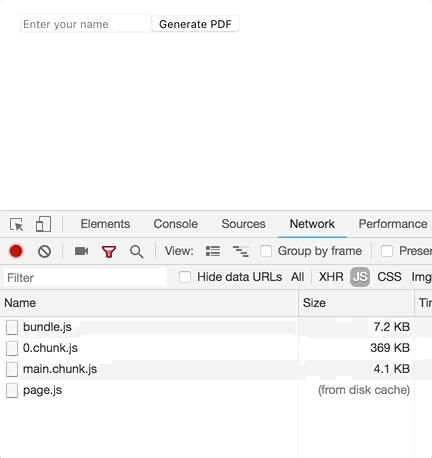The height and width of the screenshot is (458, 432).
Task: Sort by the Name column header
Action: tap(149, 303)
